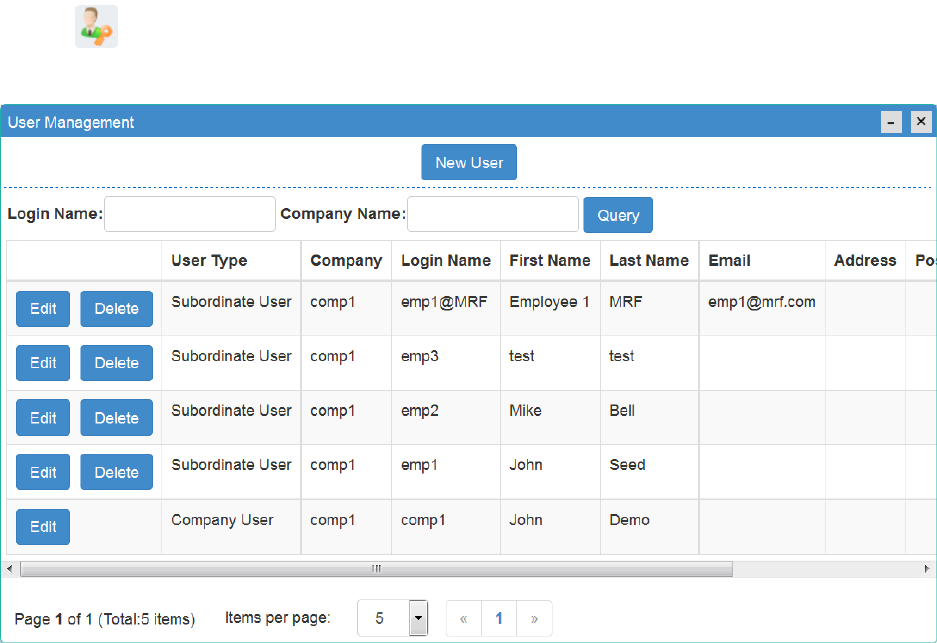Focus the Login Name search field
This screenshot has width=937, height=643.
pos(190,214)
